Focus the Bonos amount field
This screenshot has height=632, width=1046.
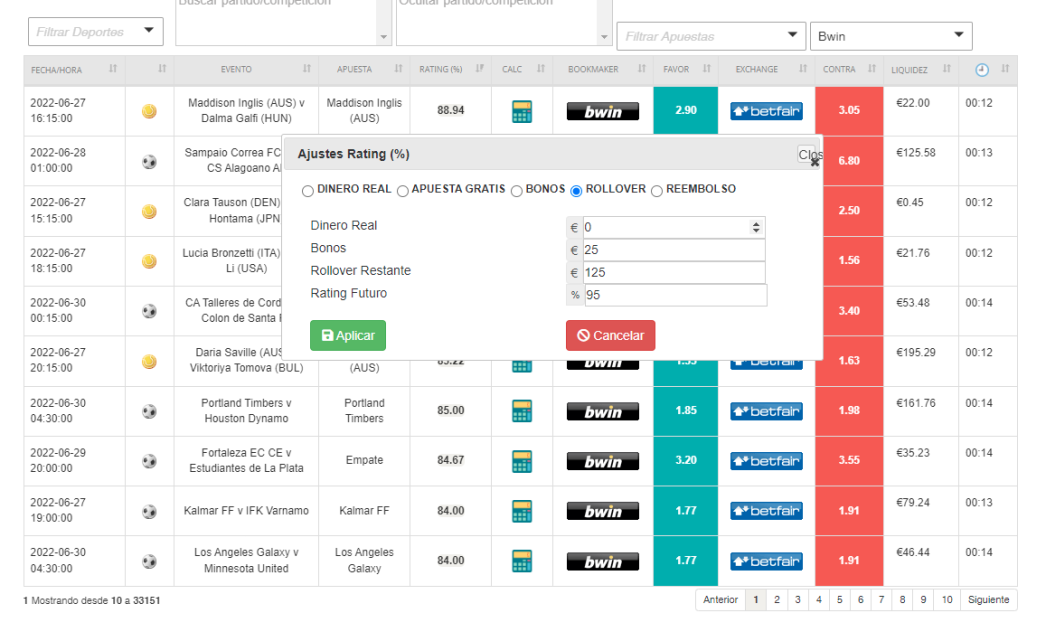point(674,250)
